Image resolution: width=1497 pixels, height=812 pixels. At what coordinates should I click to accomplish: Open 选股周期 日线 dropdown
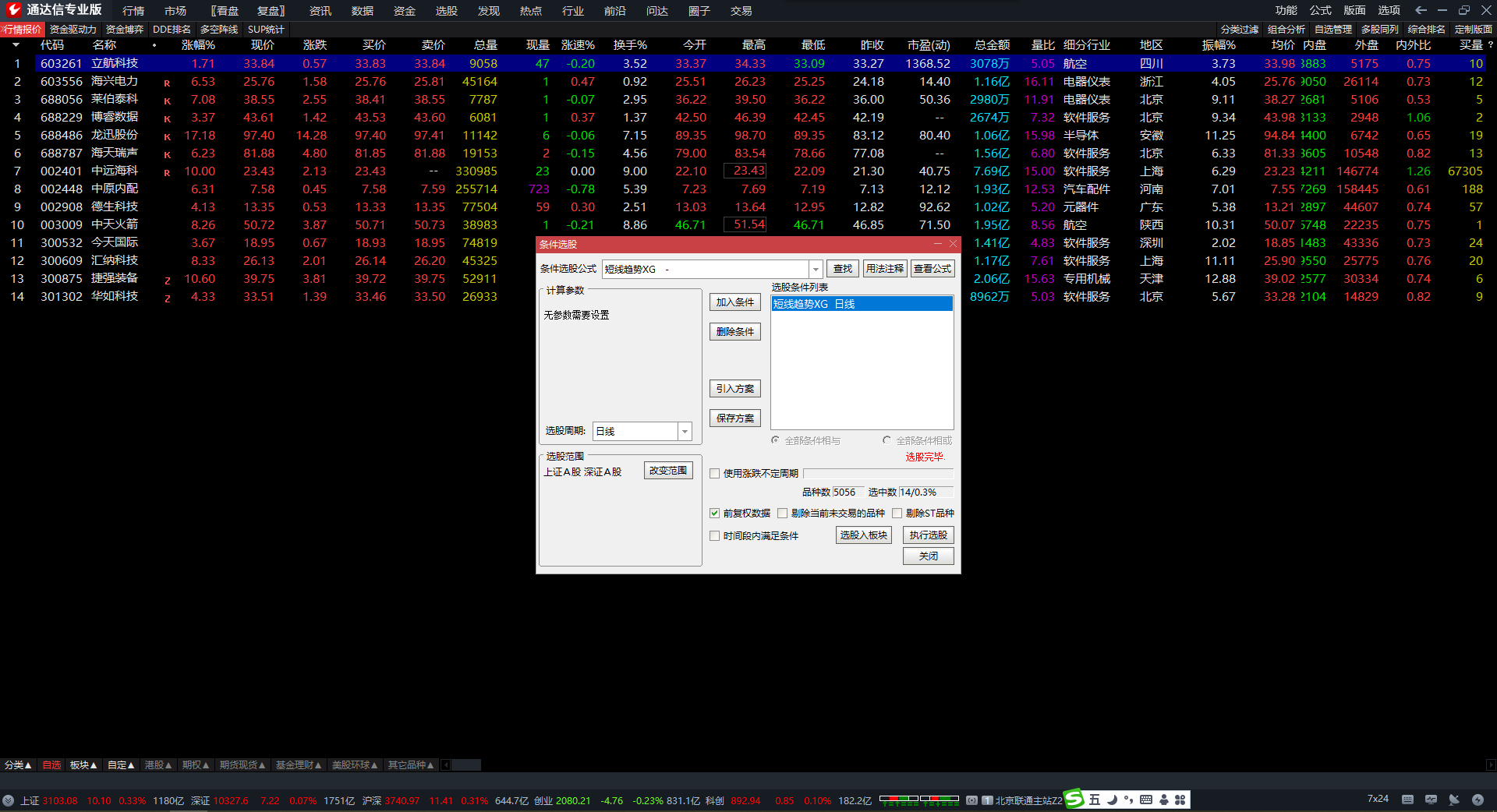[x=685, y=431]
